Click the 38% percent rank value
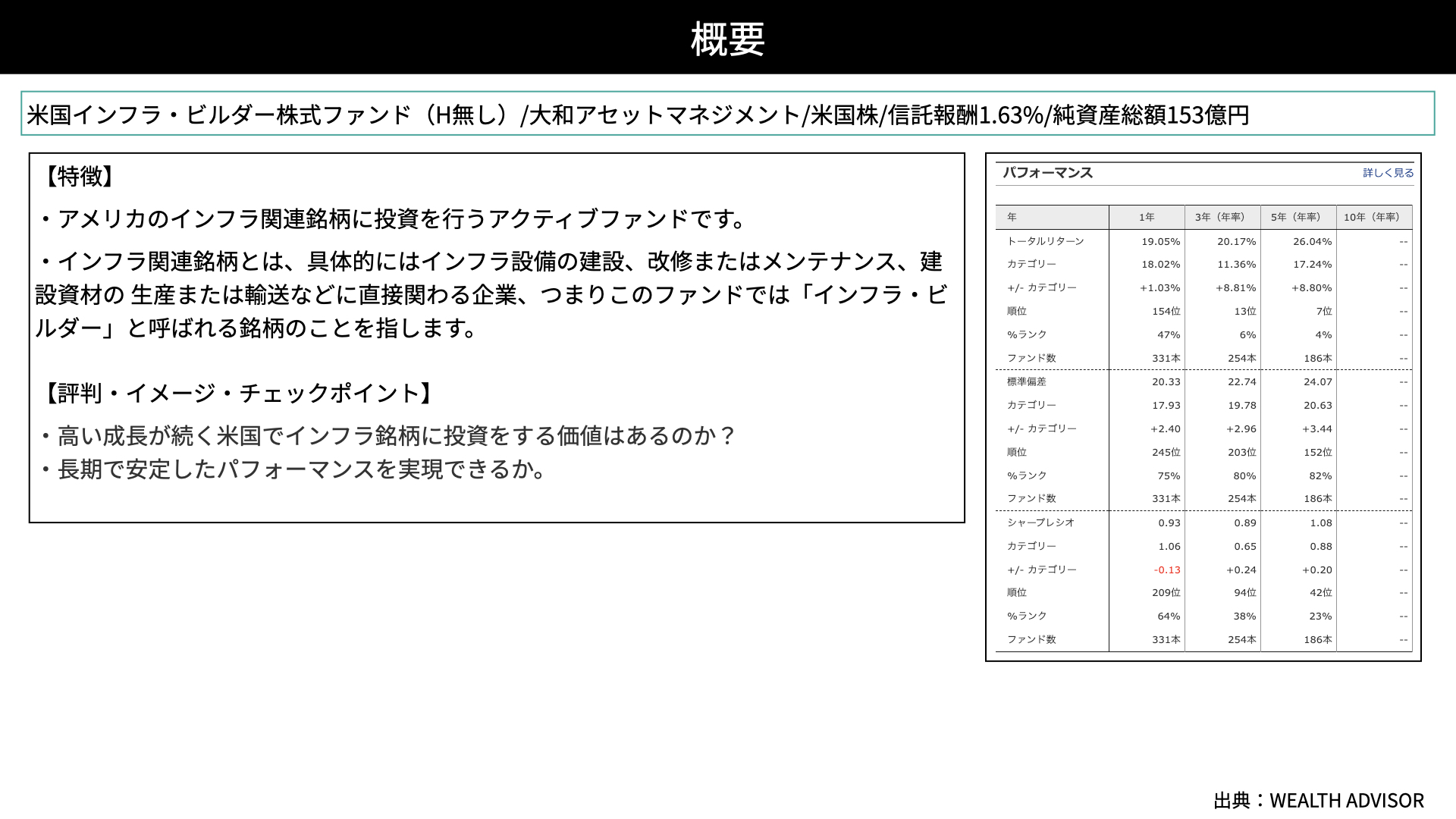1456x819 pixels. (1244, 617)
